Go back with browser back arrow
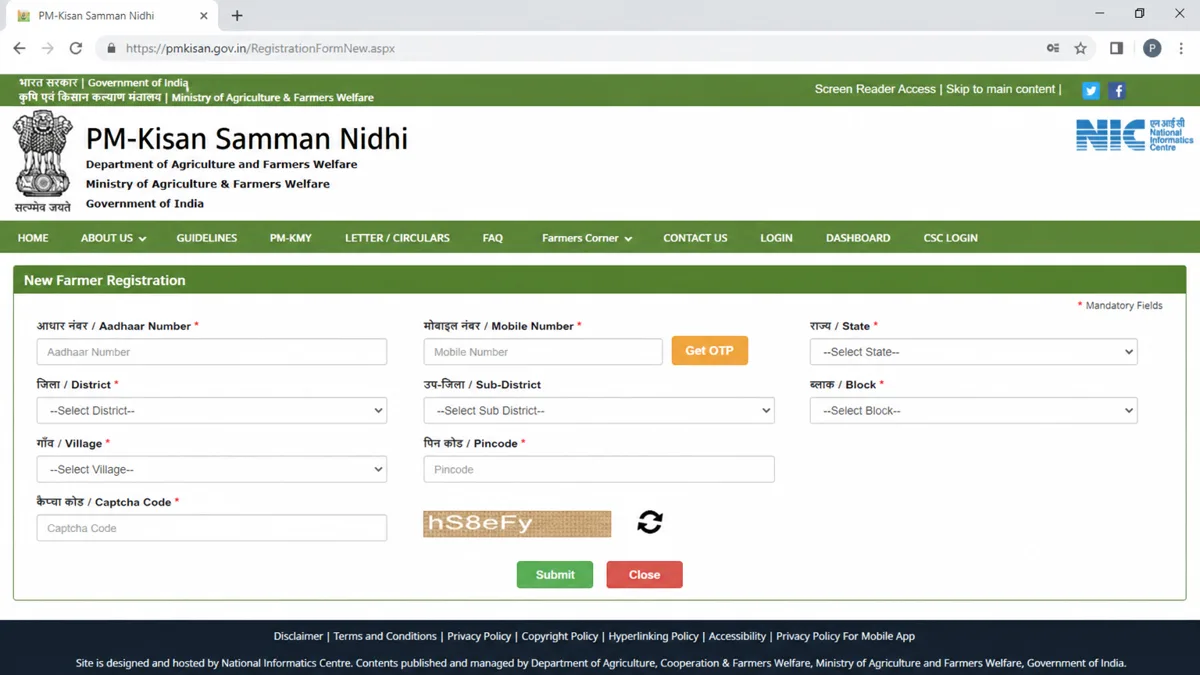This screenshot has width=1200, height=675. (x=19, y=48)
